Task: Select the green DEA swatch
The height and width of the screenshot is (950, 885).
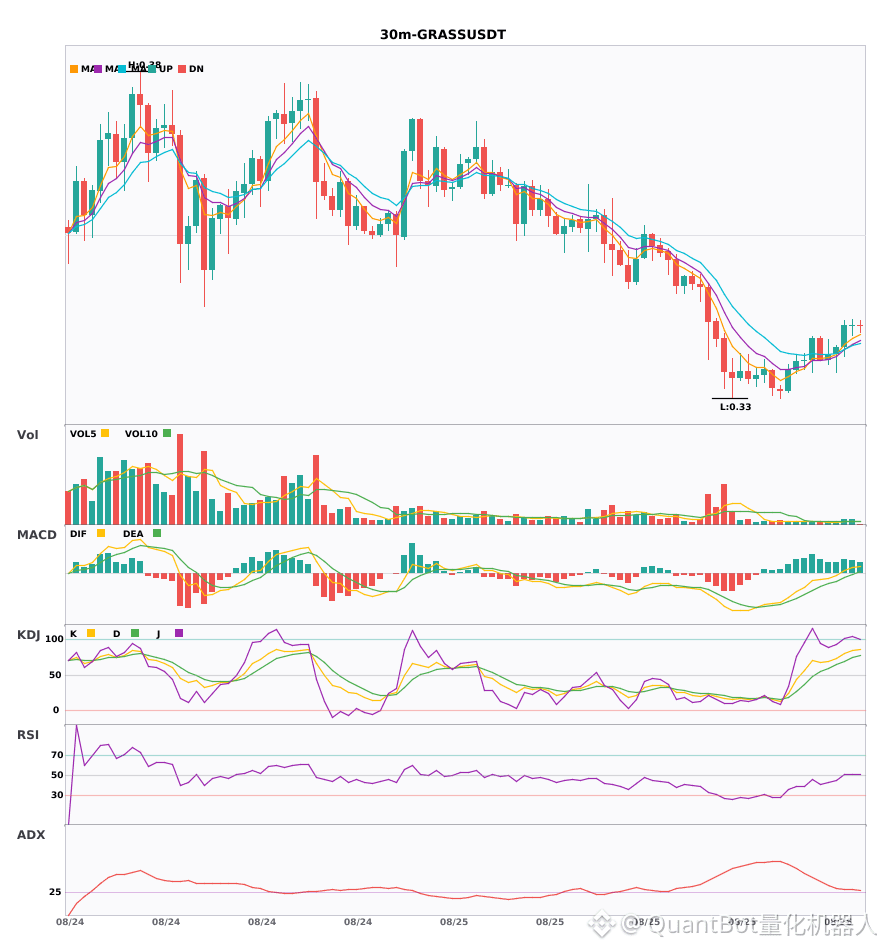Action: [x=157, y=533]
